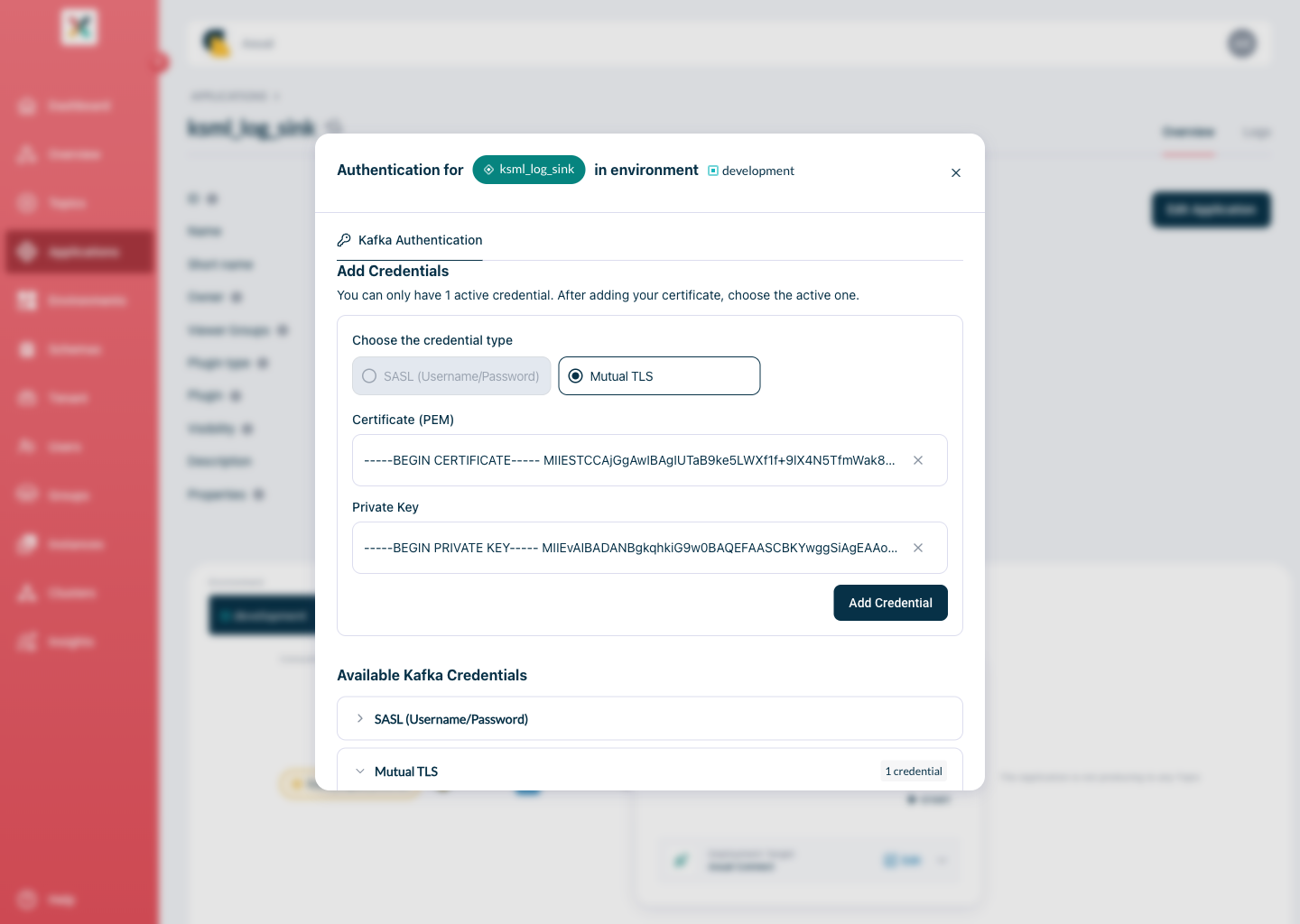
Task: Click the 'Available Kafka Credentials' heading
Action: 432,675
